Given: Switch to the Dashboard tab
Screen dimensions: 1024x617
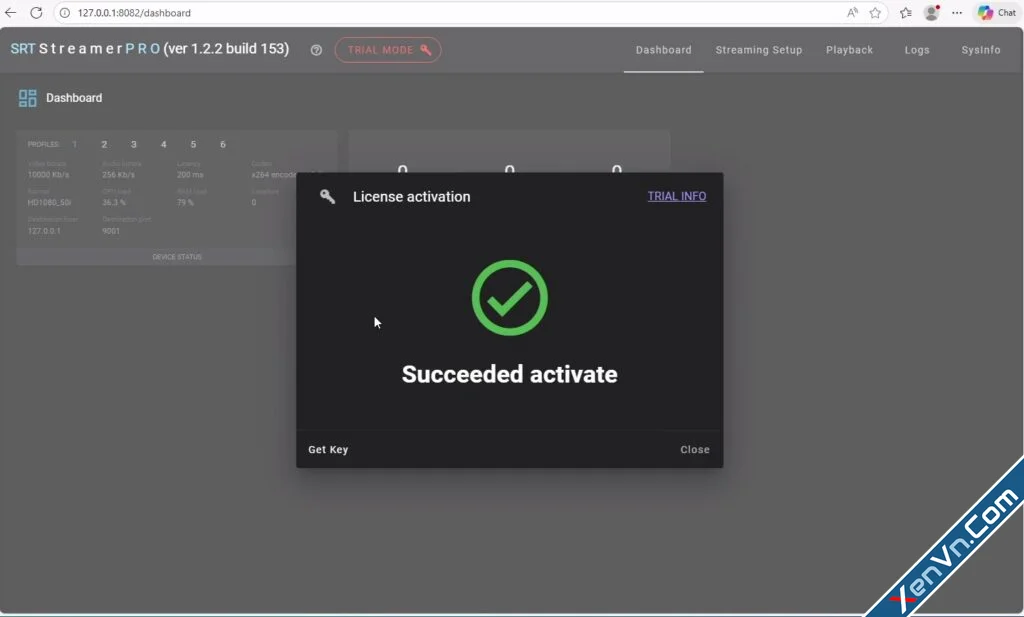Looking at the screenshot, I should tap(664, 50).
